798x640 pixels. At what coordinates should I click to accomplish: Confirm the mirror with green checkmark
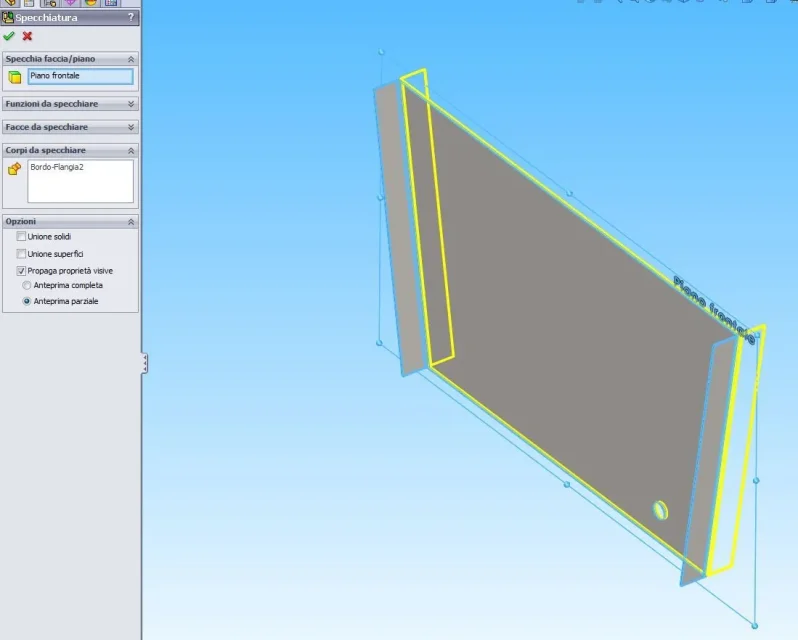pyautogui.click(x=9, y=36)
